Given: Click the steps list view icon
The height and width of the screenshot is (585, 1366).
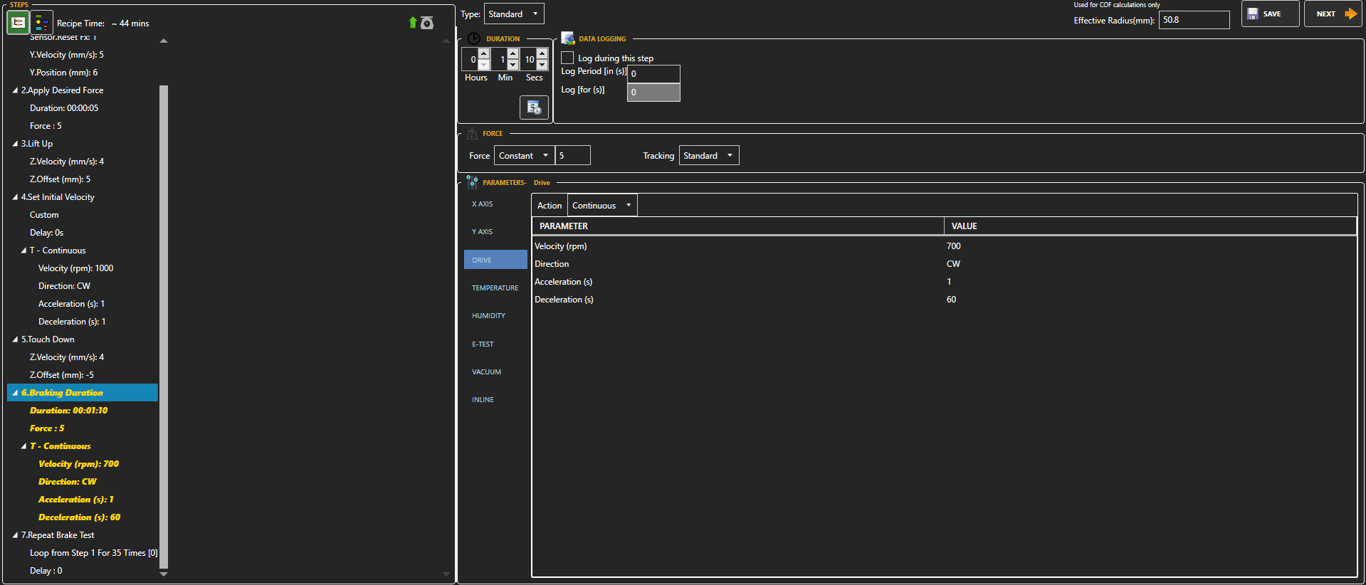Looking at the screenshot, I should (18, 22).
